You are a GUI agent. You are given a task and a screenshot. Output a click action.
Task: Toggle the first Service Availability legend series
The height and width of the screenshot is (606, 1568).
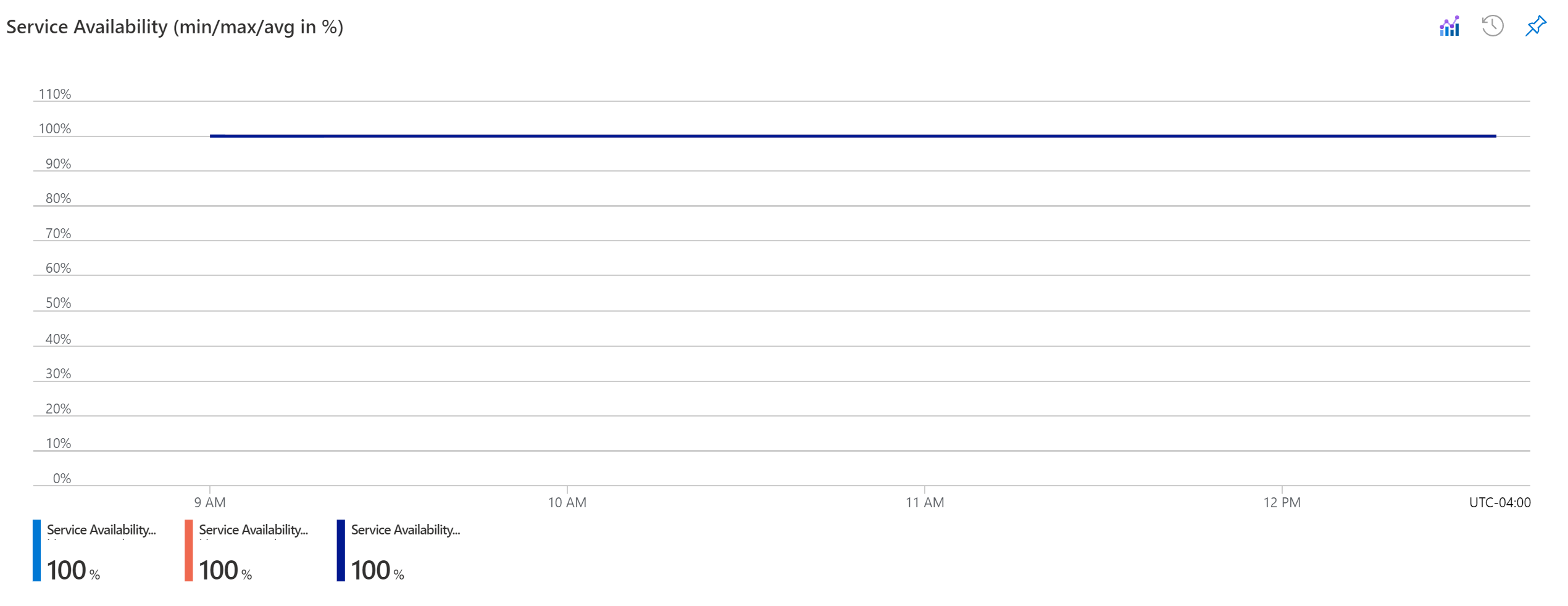[x=101, y=530]
